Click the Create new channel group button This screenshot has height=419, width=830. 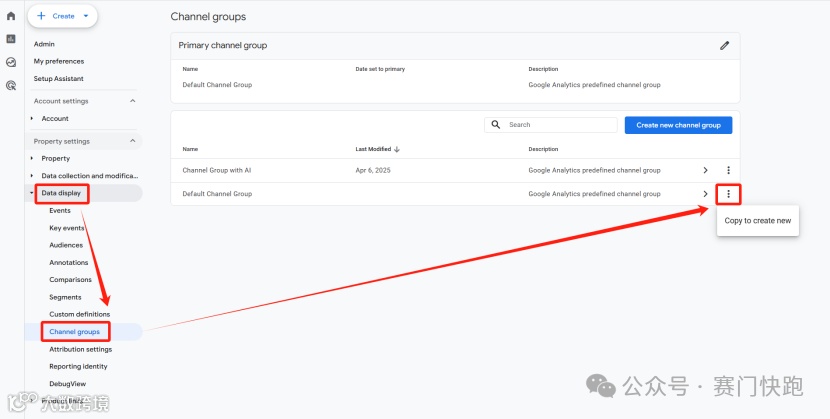point(678,125)
